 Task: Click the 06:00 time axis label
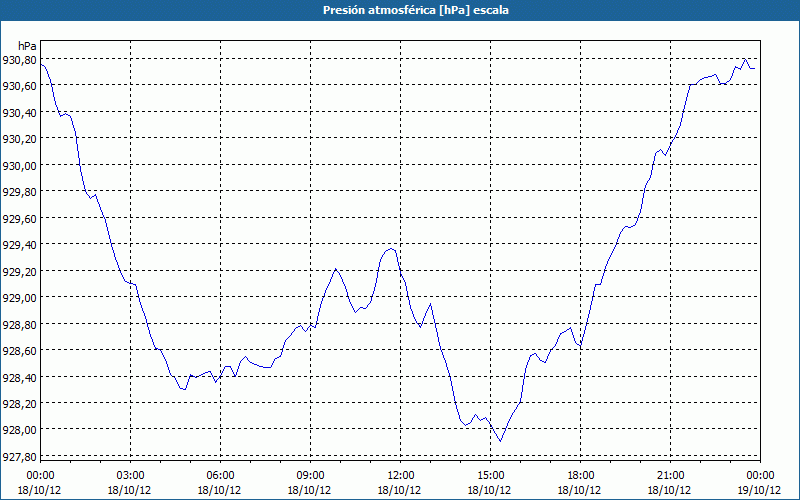point(220,476)
